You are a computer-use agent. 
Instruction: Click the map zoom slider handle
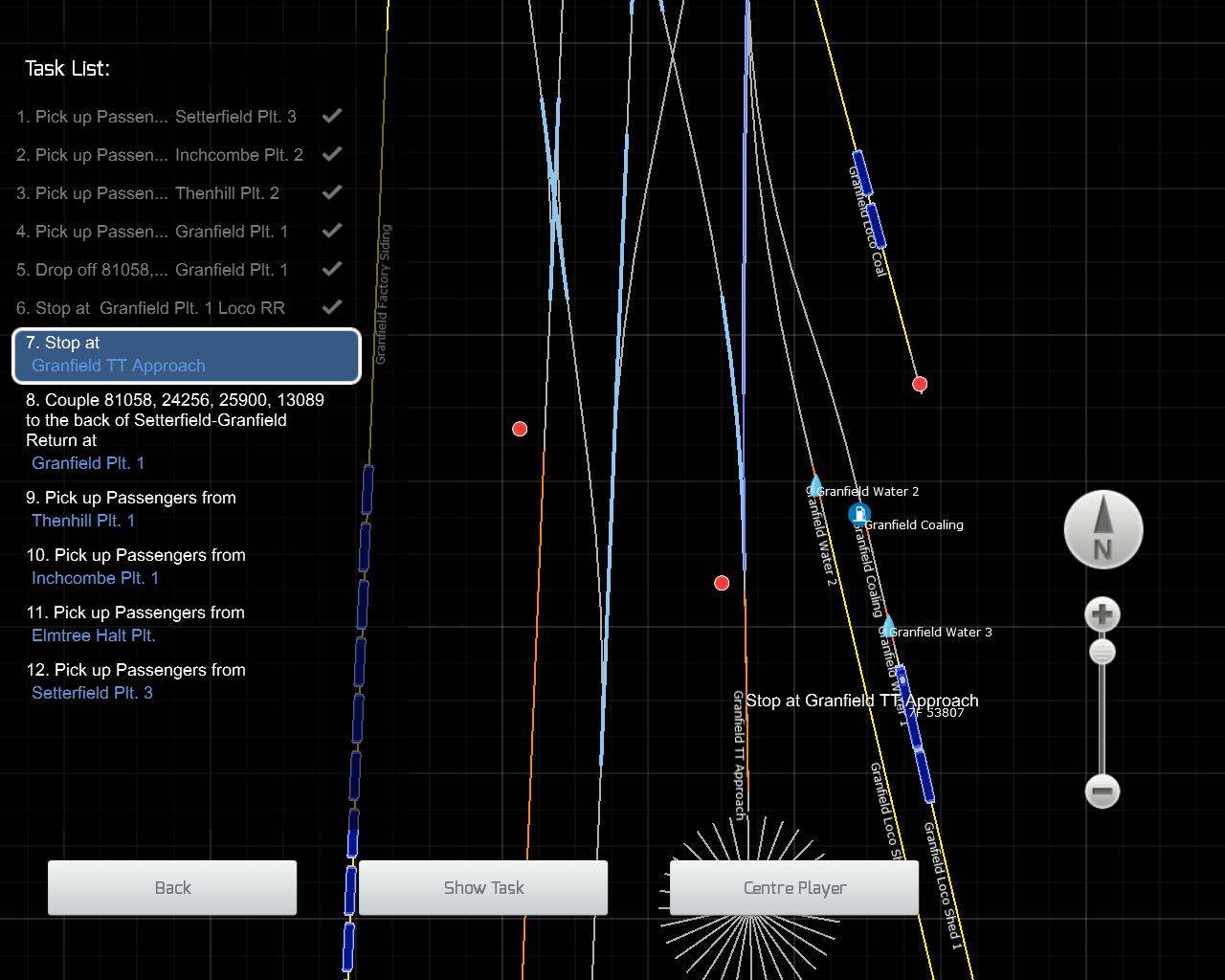[x=1102, y=653]
